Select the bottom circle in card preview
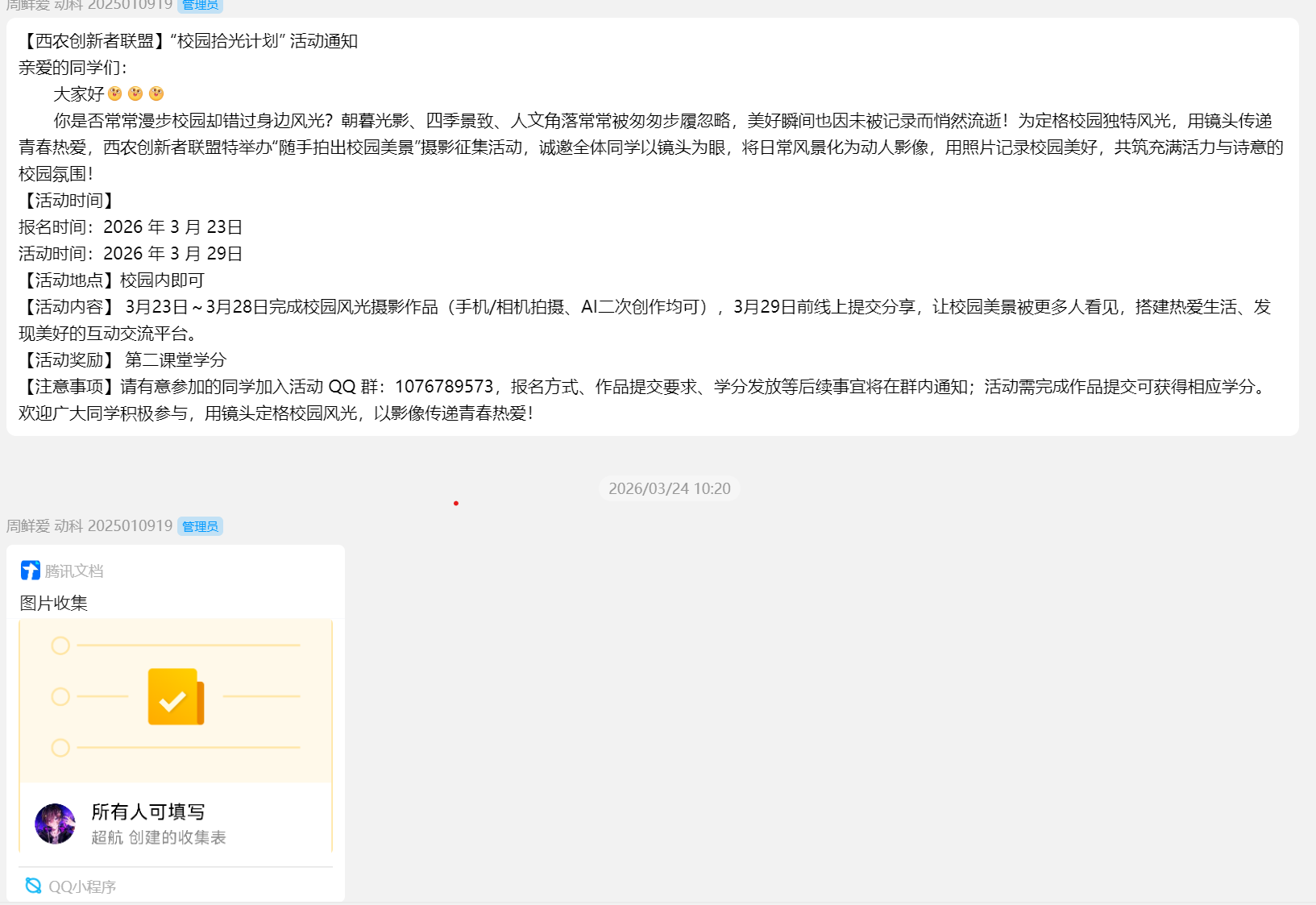Viewport: 1316px width, 905px height. pyautogui.click(x=60, y=748)
